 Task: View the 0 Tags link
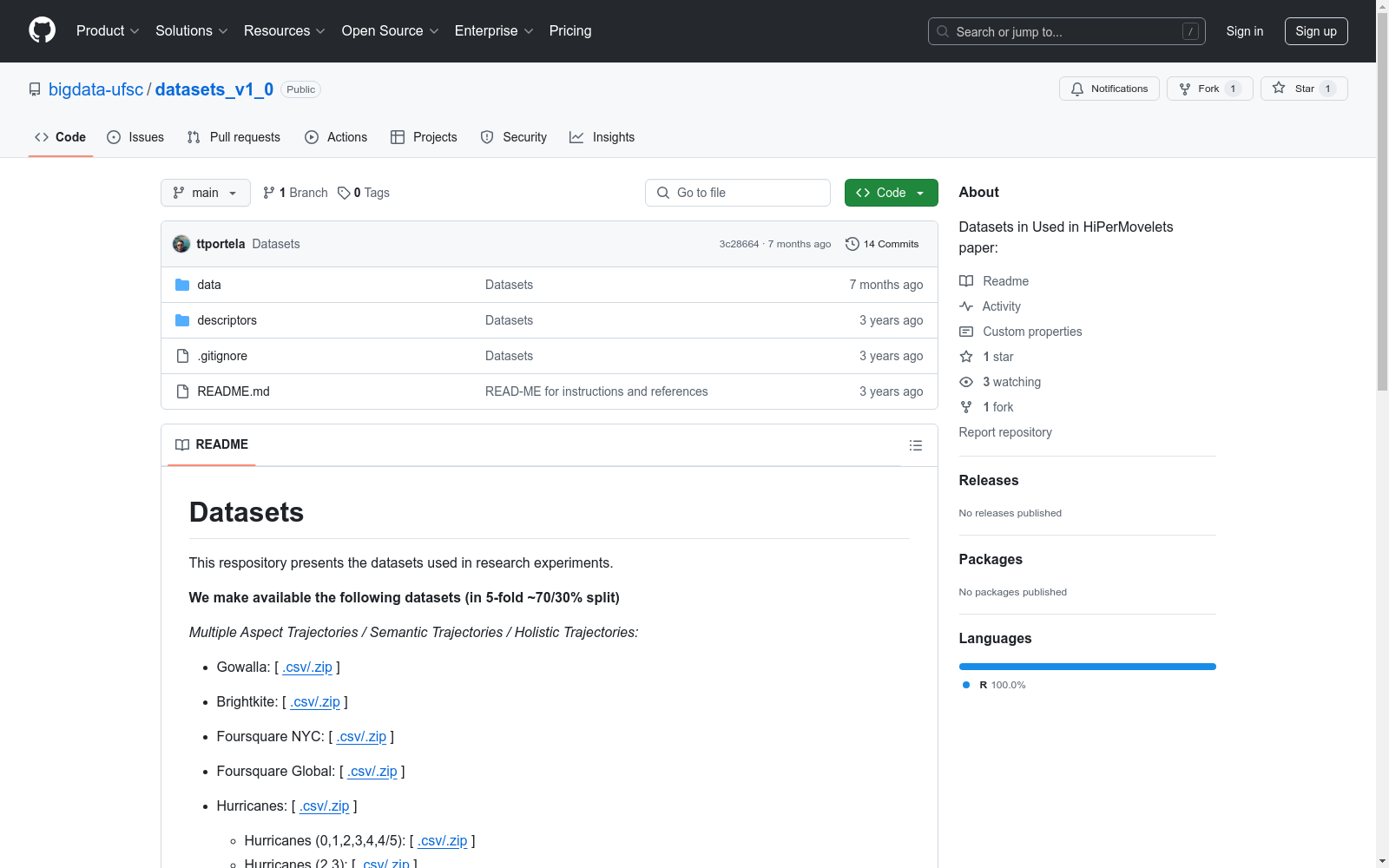pos(364,193)
